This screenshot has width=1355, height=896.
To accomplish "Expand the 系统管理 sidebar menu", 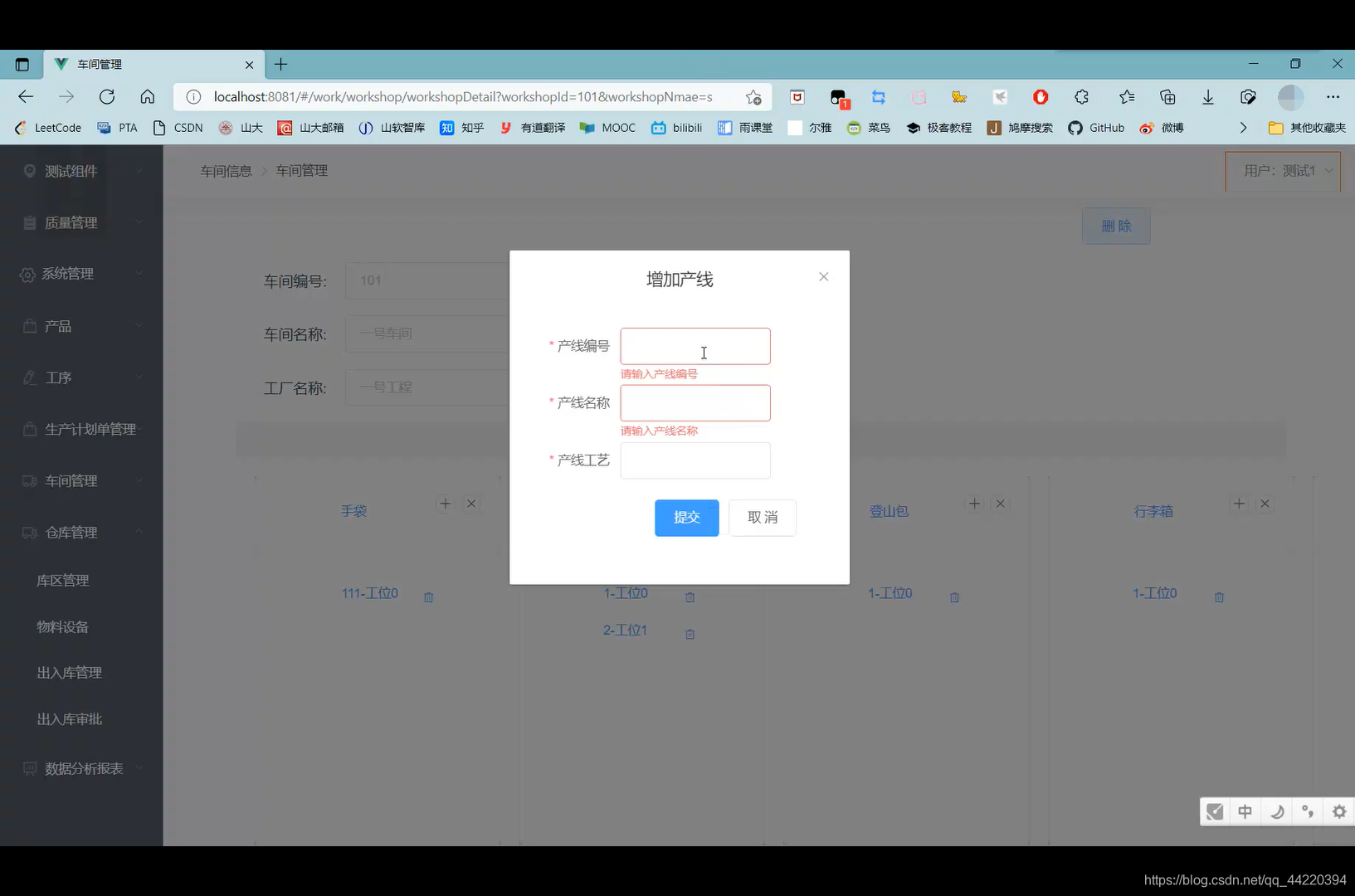I will coord(81,274).
